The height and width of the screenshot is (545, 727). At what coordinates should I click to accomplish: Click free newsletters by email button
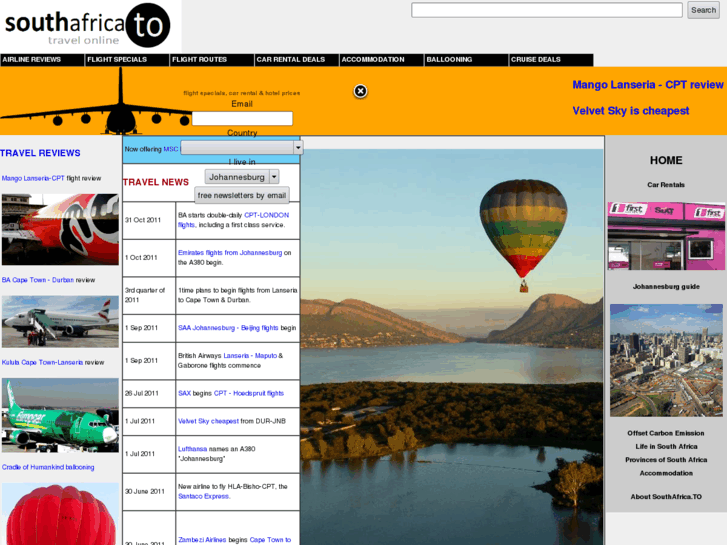(242, 195)
